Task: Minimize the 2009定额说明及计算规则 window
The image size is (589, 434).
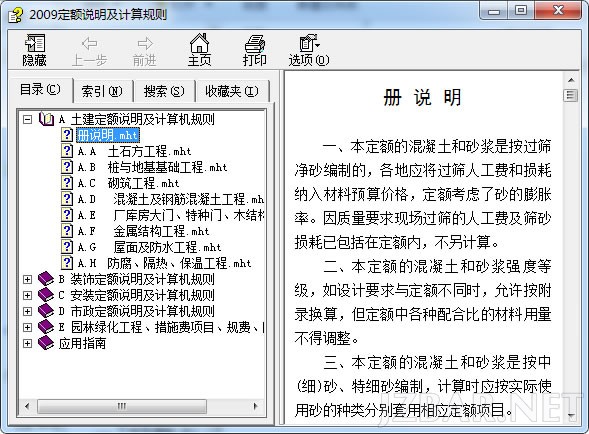Action: pyautogui.click(x=494, y=11)
